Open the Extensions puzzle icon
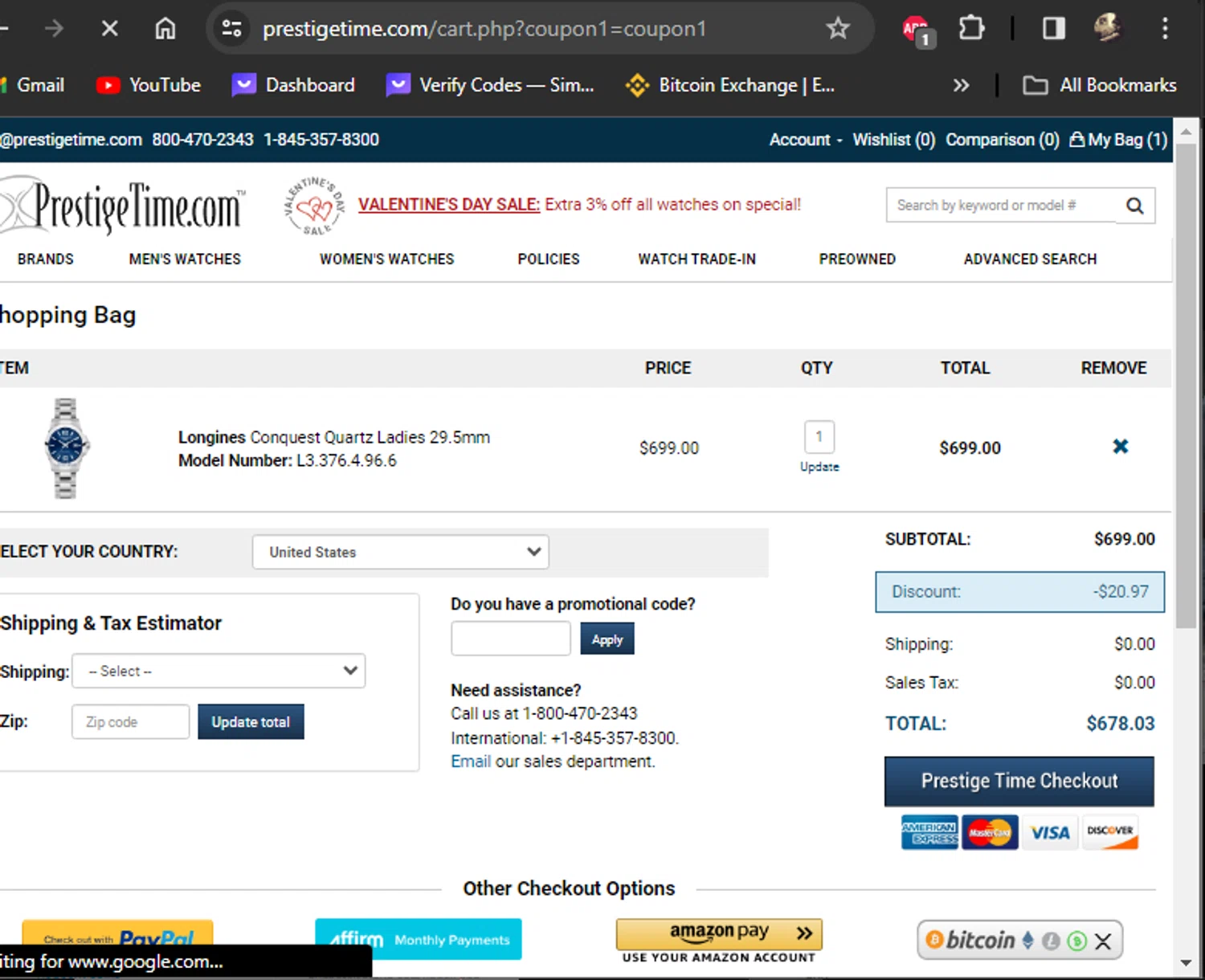This screenshot has height=980, width=1205. point(971,29)
